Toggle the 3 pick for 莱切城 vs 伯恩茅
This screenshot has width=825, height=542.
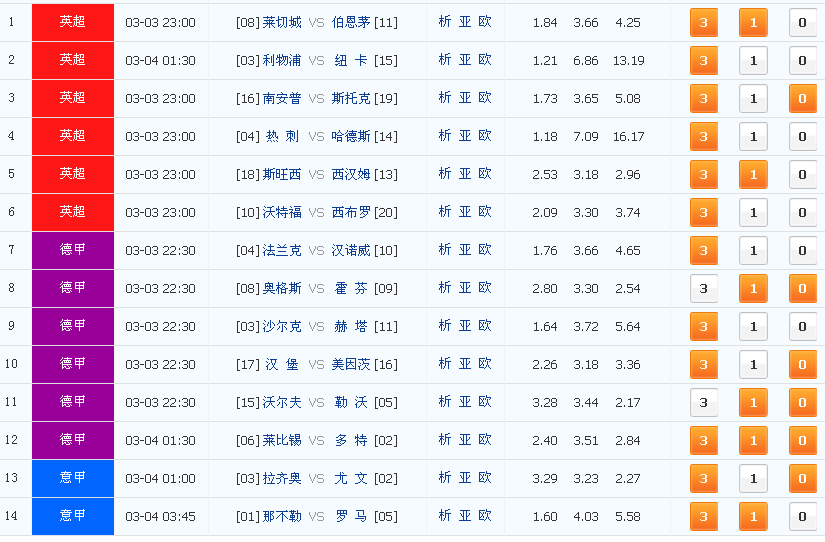point(703,23)
